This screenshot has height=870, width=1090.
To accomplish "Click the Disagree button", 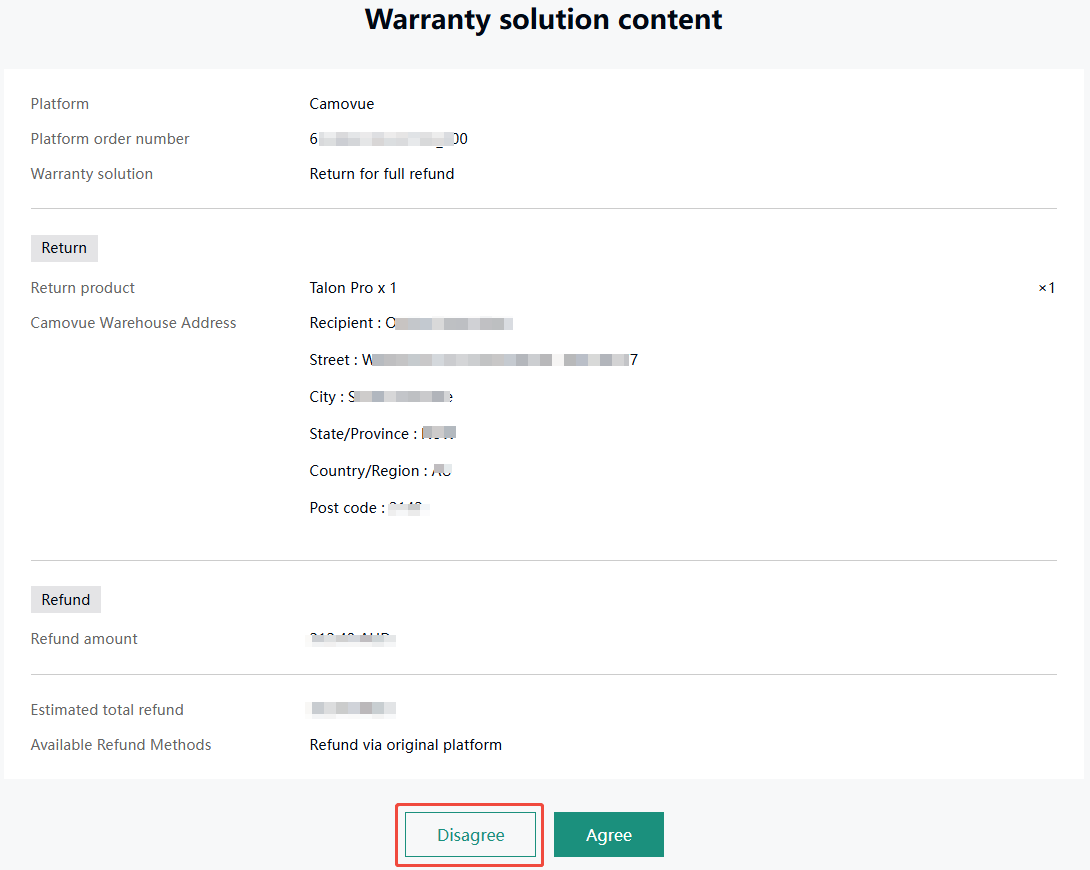I will click(x=470, y=835).
